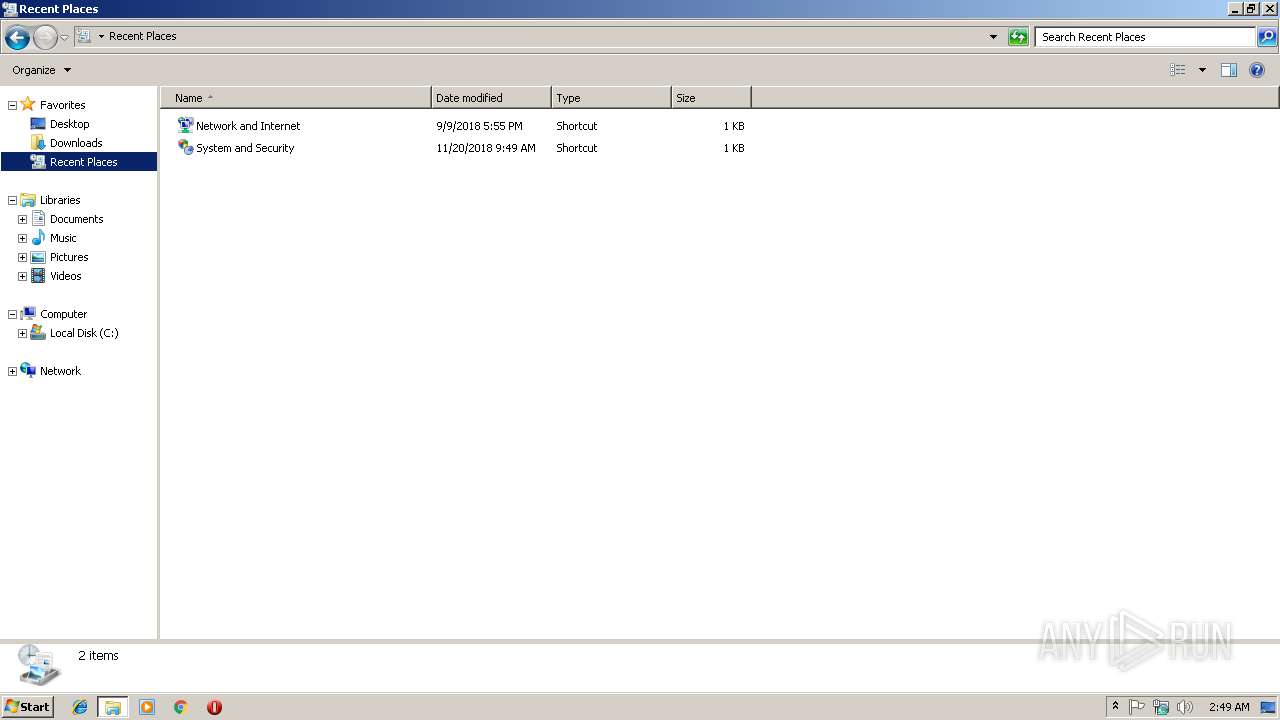Expand the Videos library
The image size is (1280, 720).
22,276
